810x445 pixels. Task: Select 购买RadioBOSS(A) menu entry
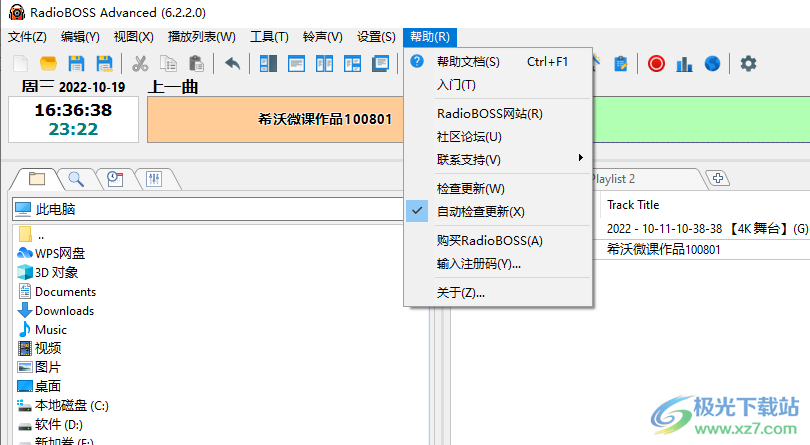click(498, 240)
